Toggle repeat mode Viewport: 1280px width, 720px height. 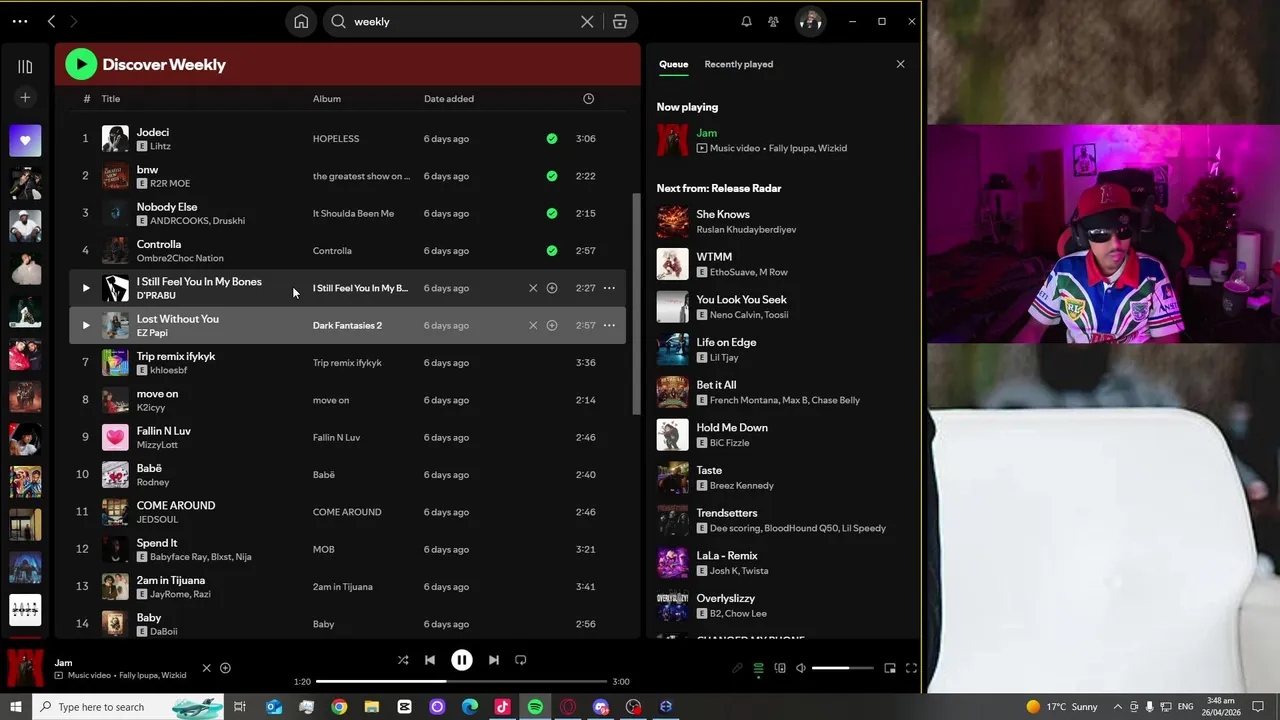point(520,660)
